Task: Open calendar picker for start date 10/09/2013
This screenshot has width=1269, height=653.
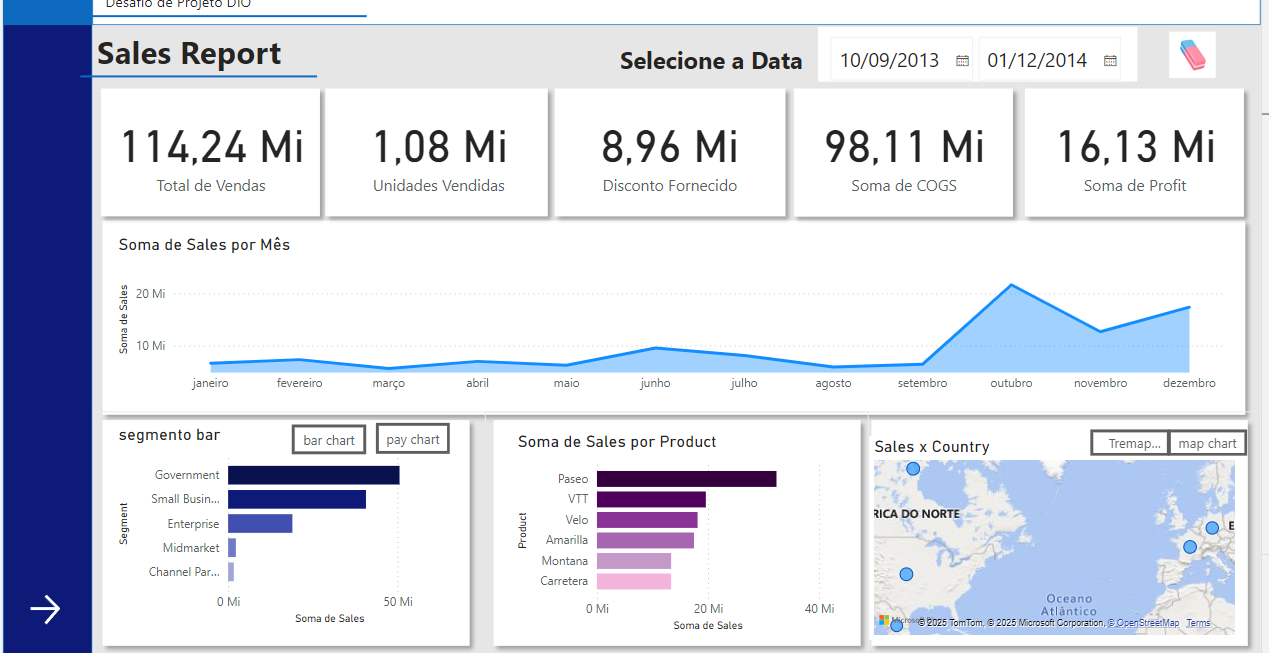Action: [x=962, y=61]
